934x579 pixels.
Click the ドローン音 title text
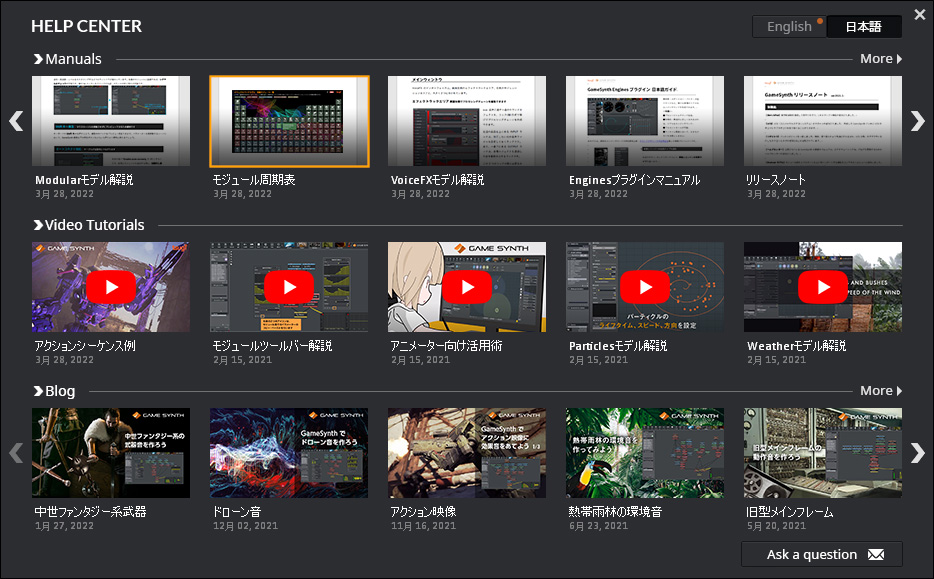tap(237, 512)
